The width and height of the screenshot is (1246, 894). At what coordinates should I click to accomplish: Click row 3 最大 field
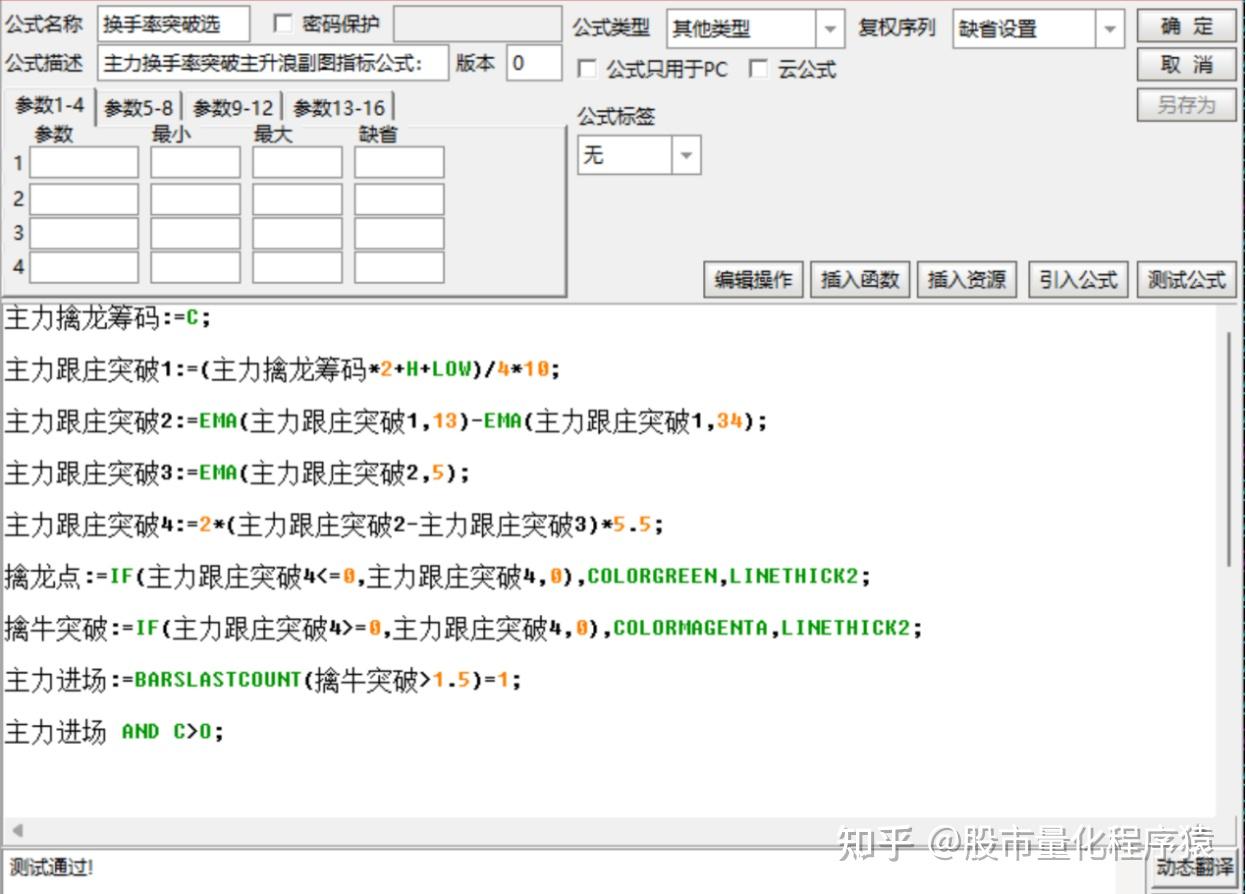[297, 233]
